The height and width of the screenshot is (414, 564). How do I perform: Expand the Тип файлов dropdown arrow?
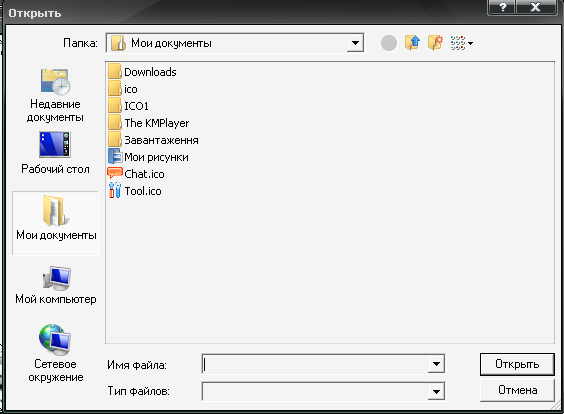(436, 391)
